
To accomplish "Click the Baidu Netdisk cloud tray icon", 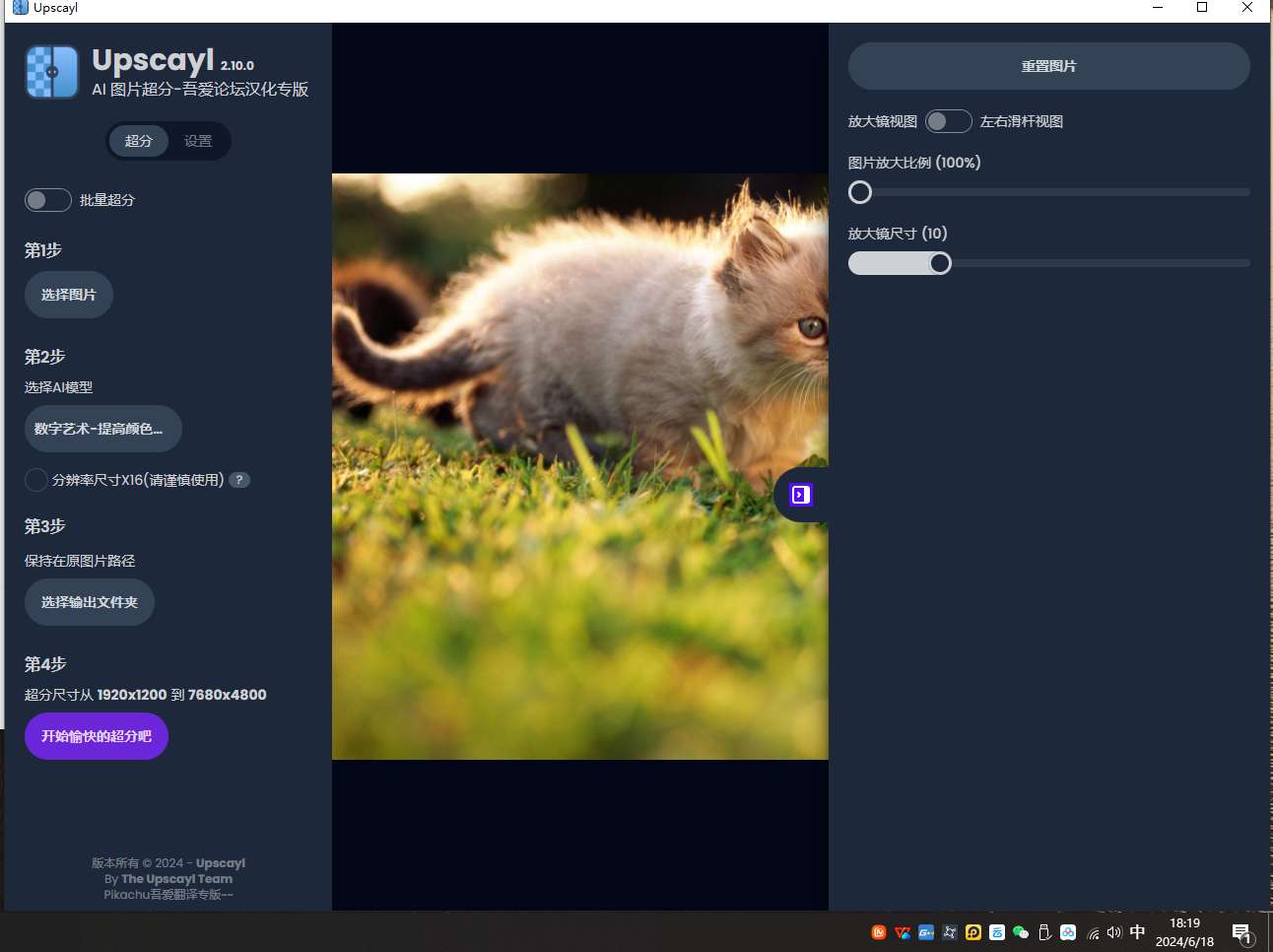I will coord(1068,932).
